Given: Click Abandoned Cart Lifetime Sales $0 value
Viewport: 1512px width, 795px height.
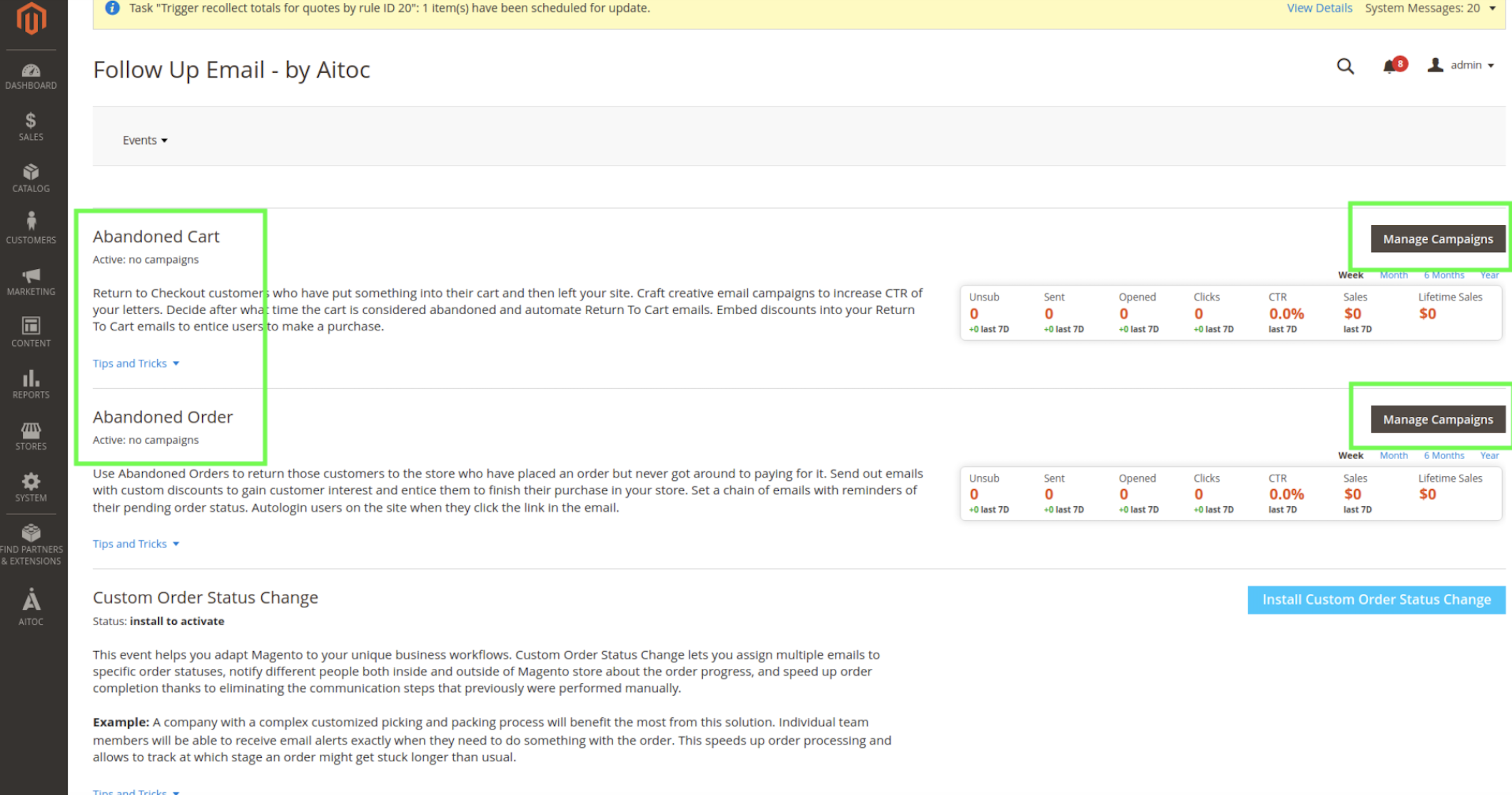Looking at the screenshot, I should [1427, 314].
